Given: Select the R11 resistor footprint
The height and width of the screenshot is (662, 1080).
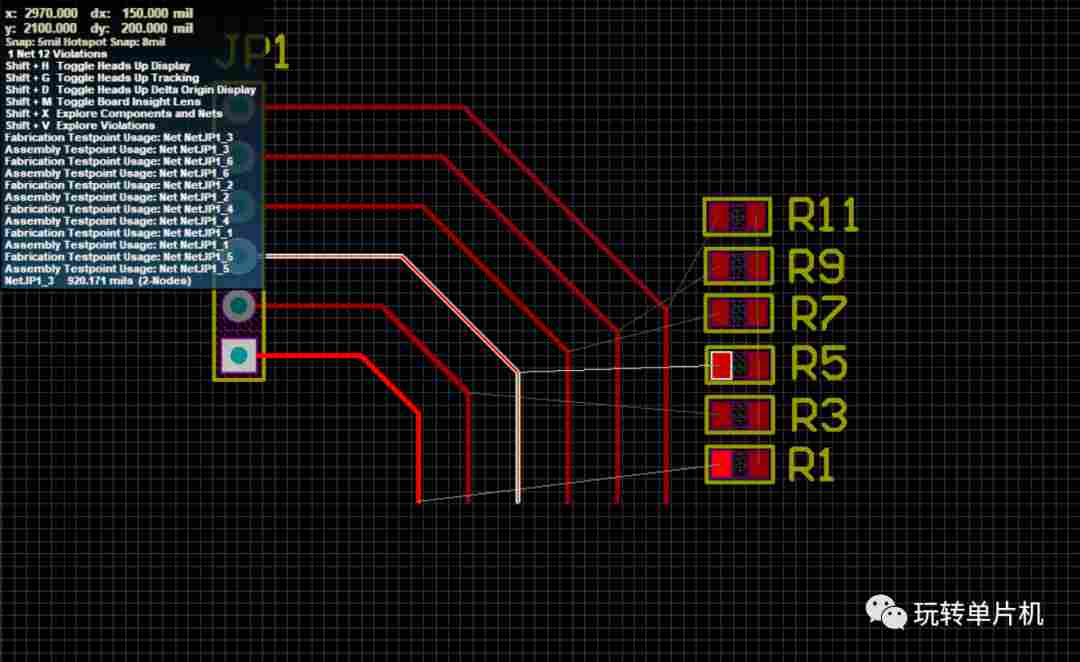Looking at the screenshot, I should point(737,217).
